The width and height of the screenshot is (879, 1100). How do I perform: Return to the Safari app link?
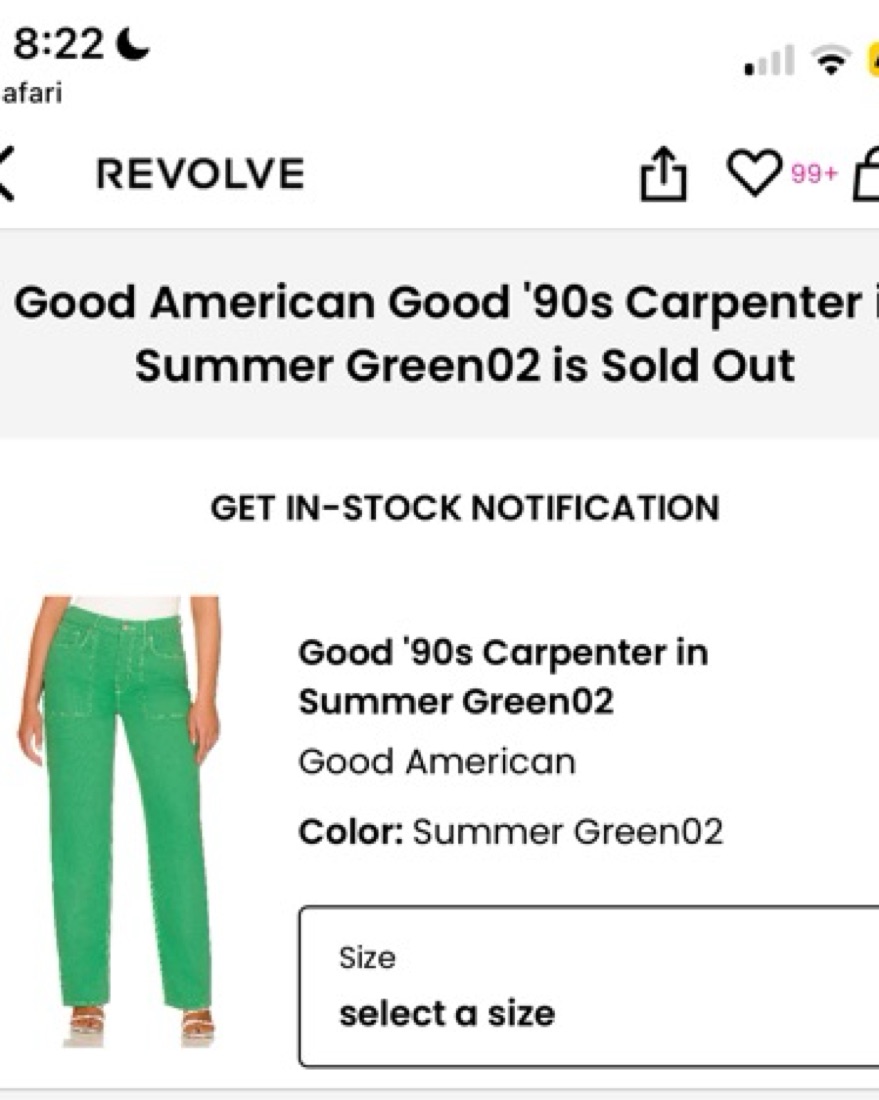pos(32,93)
